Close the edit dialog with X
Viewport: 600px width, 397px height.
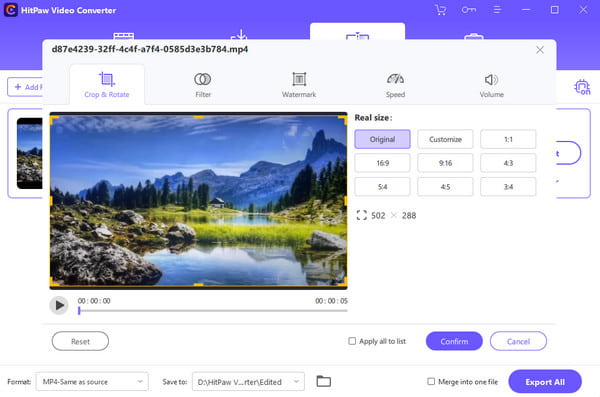[540, 50]
